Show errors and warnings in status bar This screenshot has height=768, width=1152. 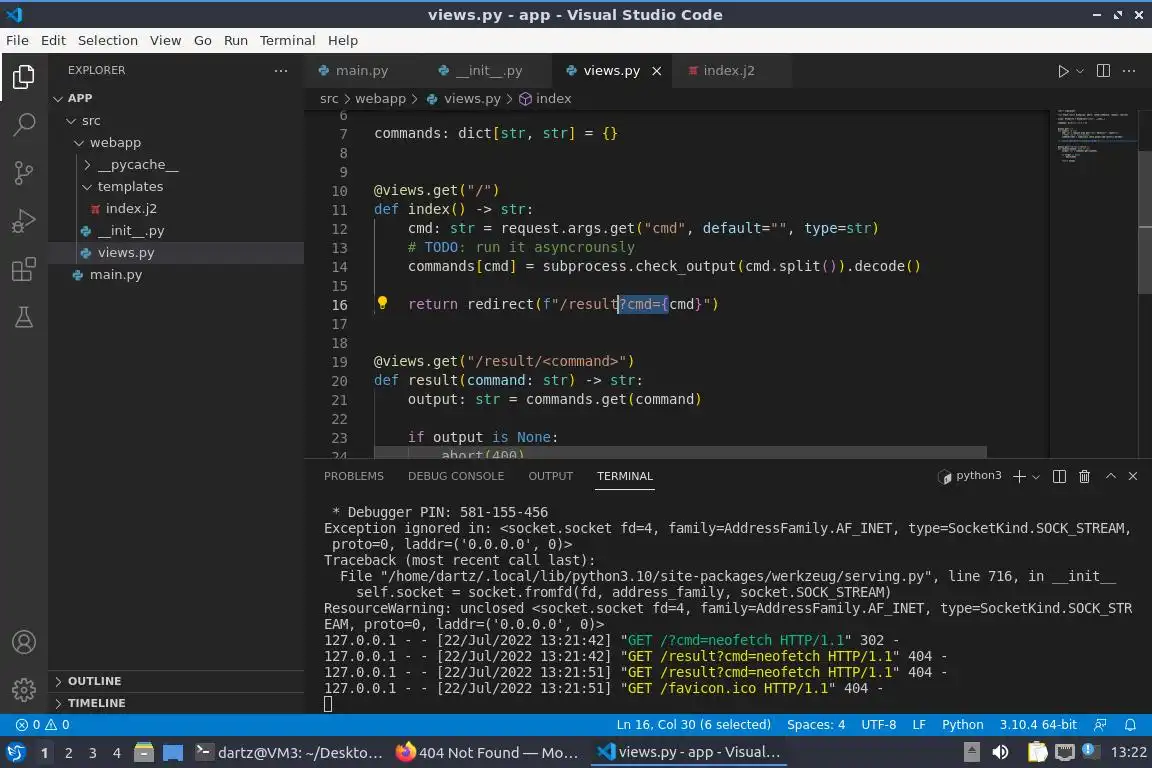(x=43, y=725)
